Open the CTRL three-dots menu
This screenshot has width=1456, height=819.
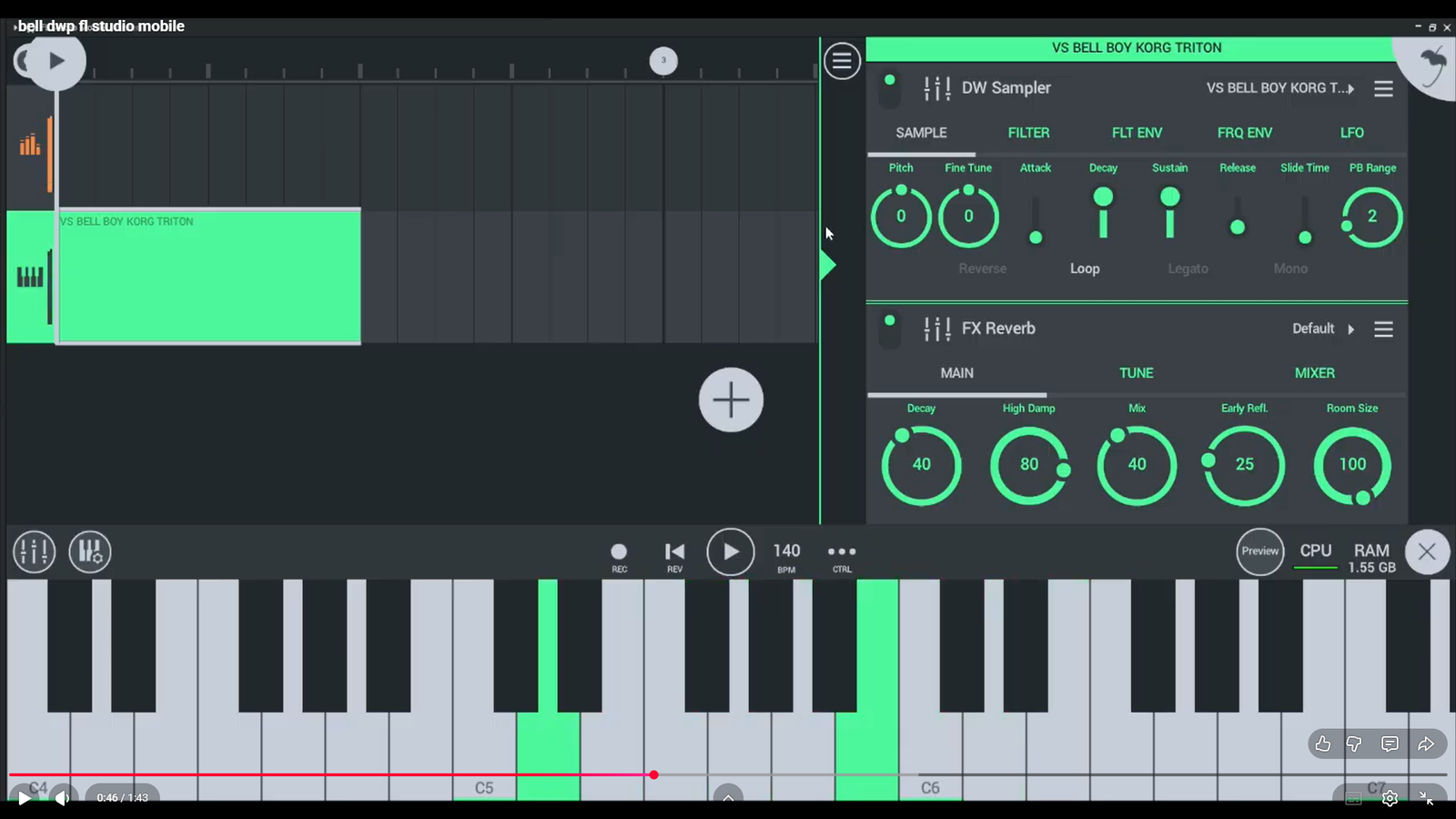[x=842, y=552]
